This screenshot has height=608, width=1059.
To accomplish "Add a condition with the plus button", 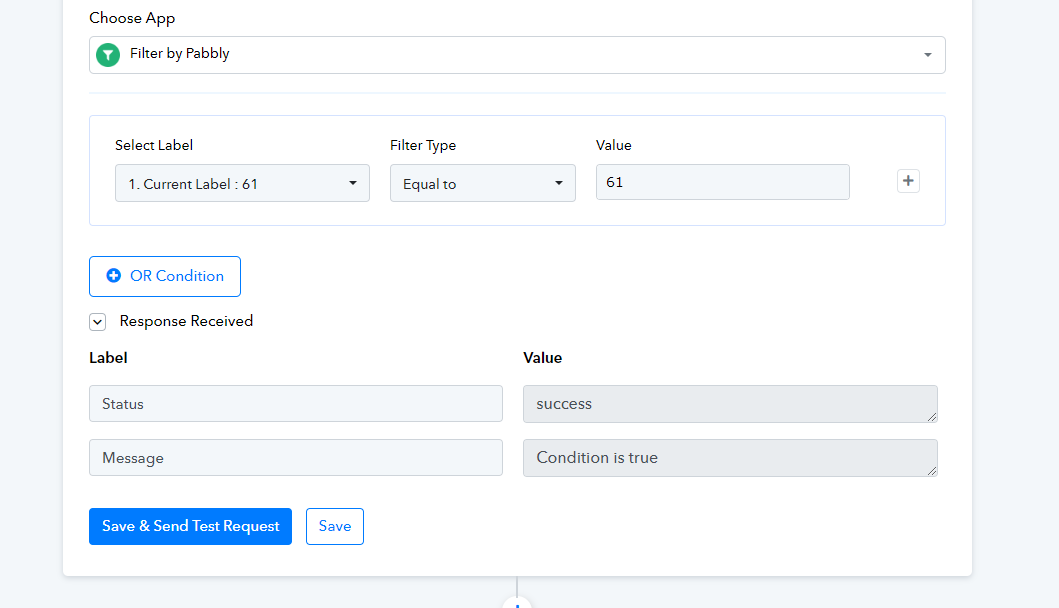I will 908,181.
